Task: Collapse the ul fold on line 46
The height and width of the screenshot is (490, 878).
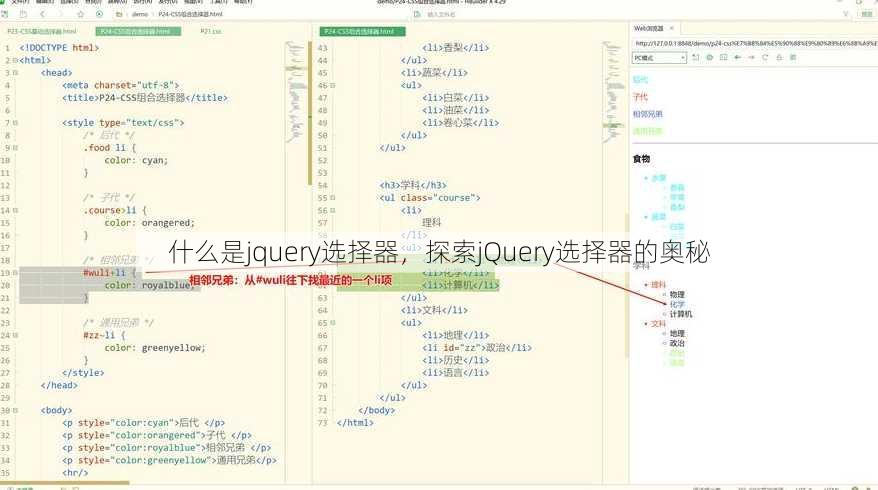Action: pyautogui.click(x=333, y=86)
